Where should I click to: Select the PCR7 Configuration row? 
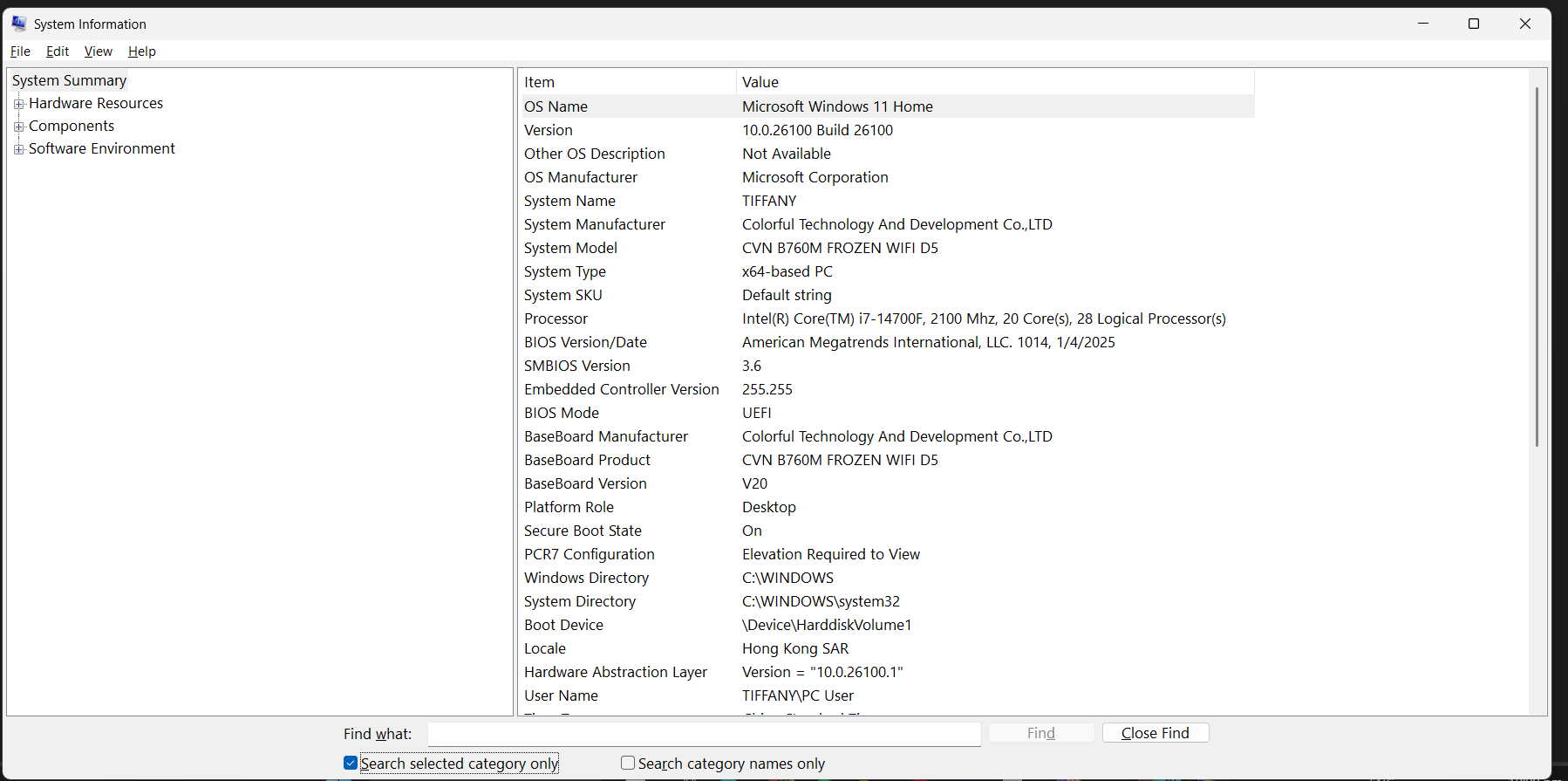888,554
